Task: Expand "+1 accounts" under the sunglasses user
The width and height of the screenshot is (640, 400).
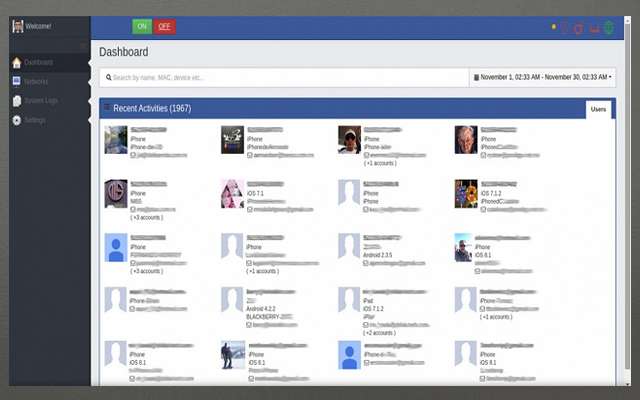Action: (x=379, y=162)
